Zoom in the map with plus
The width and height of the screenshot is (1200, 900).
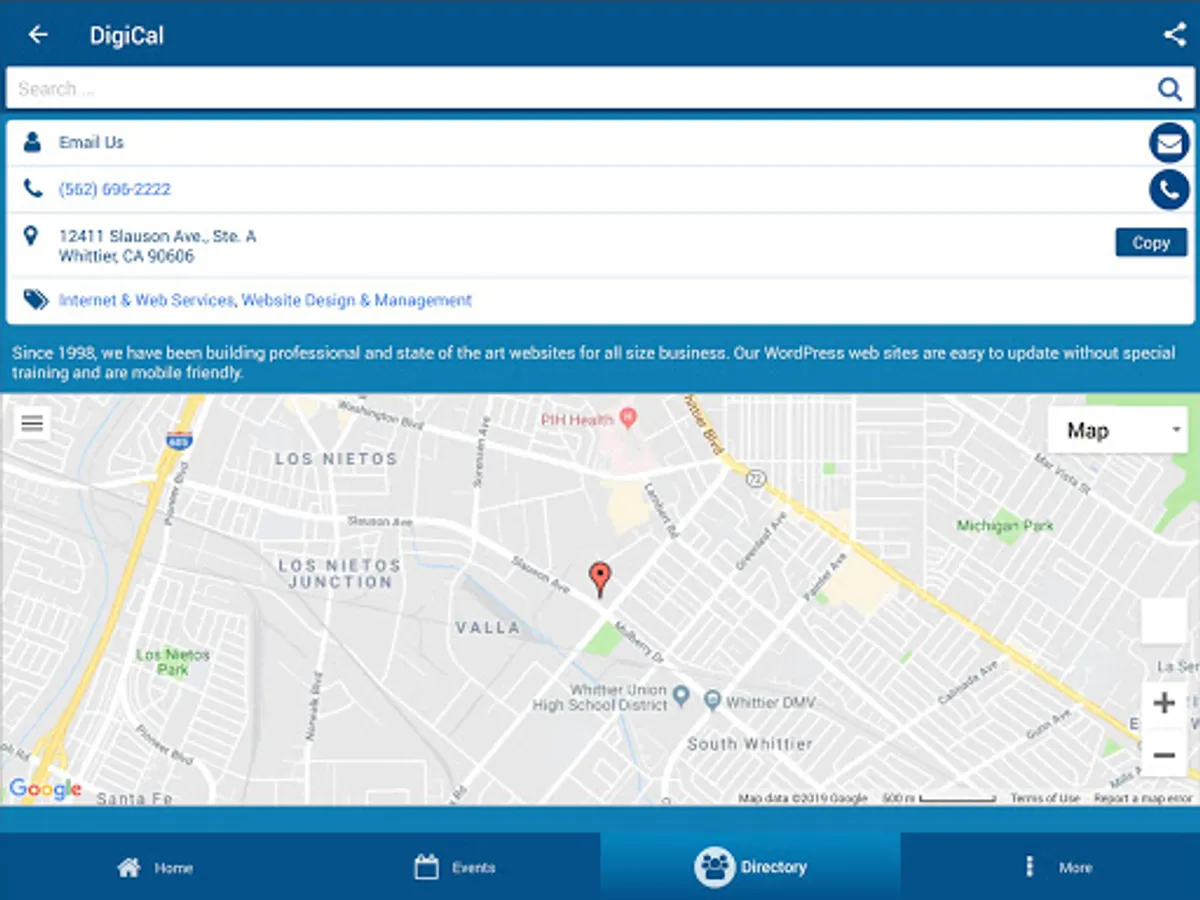[1164, 703]
